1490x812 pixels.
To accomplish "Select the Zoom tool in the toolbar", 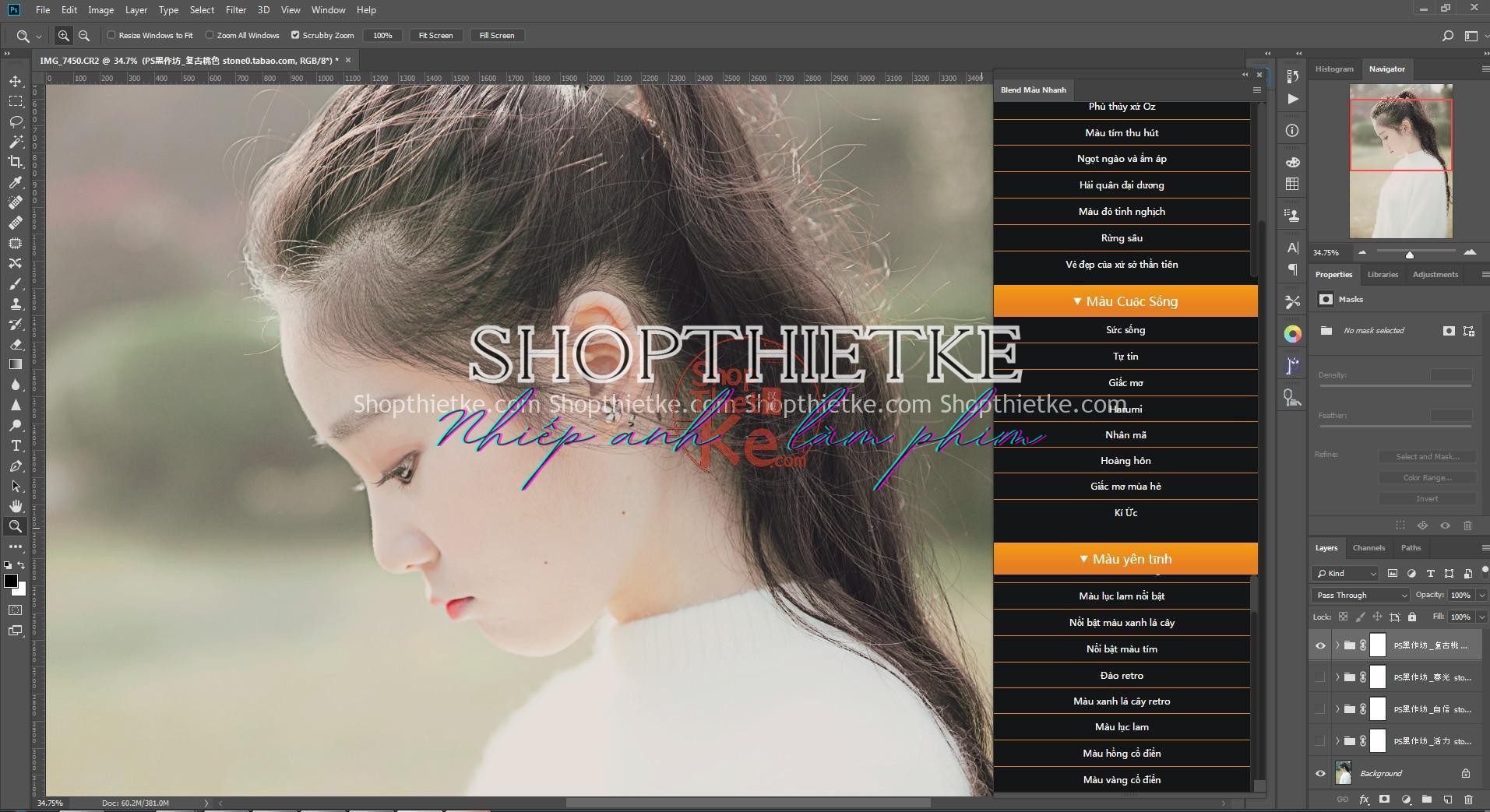I will [x=16, y=526].
